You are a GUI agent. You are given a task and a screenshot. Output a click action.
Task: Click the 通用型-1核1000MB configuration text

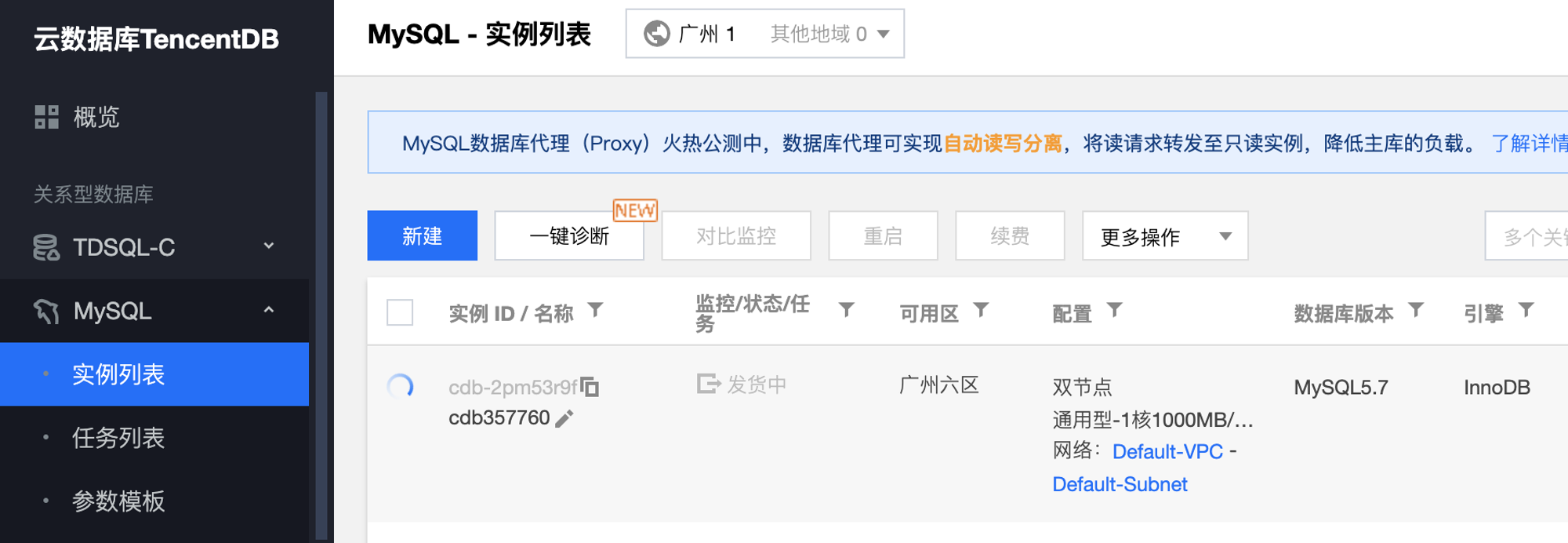click(x=1152, y=421)
